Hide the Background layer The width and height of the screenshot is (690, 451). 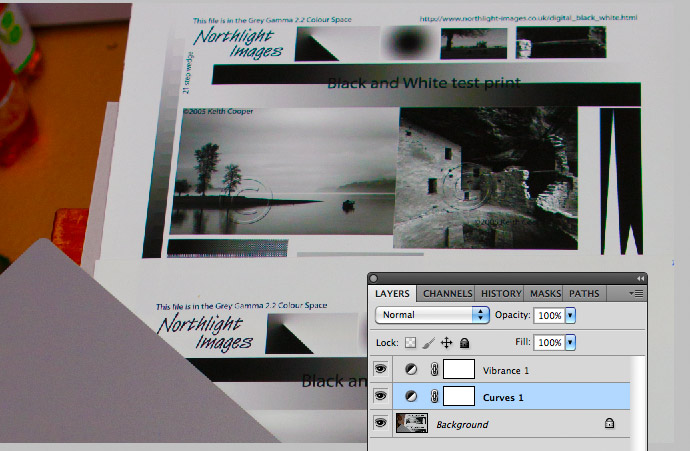pos(381,423)
